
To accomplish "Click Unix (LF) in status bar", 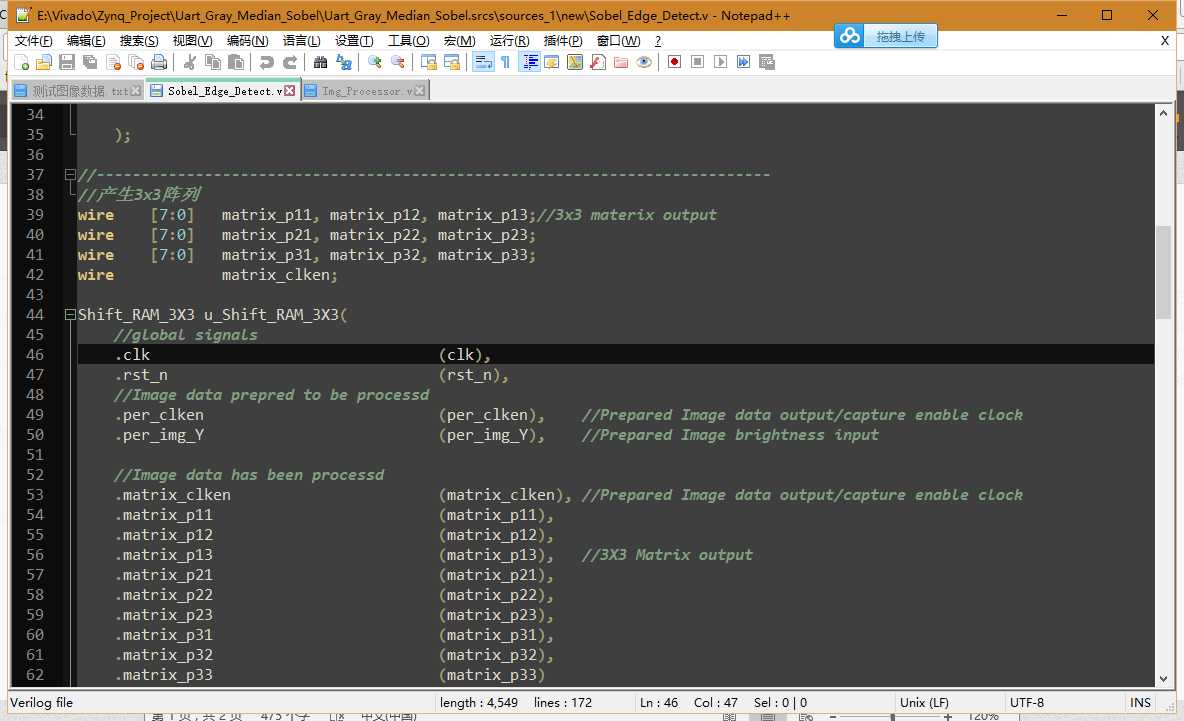I will click(x=924, y=703).
